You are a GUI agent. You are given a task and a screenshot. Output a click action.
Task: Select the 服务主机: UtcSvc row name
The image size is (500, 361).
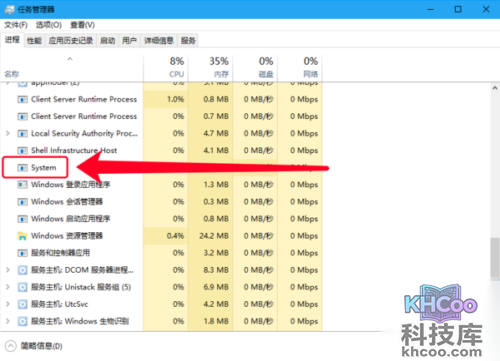(x=60, y=304)
